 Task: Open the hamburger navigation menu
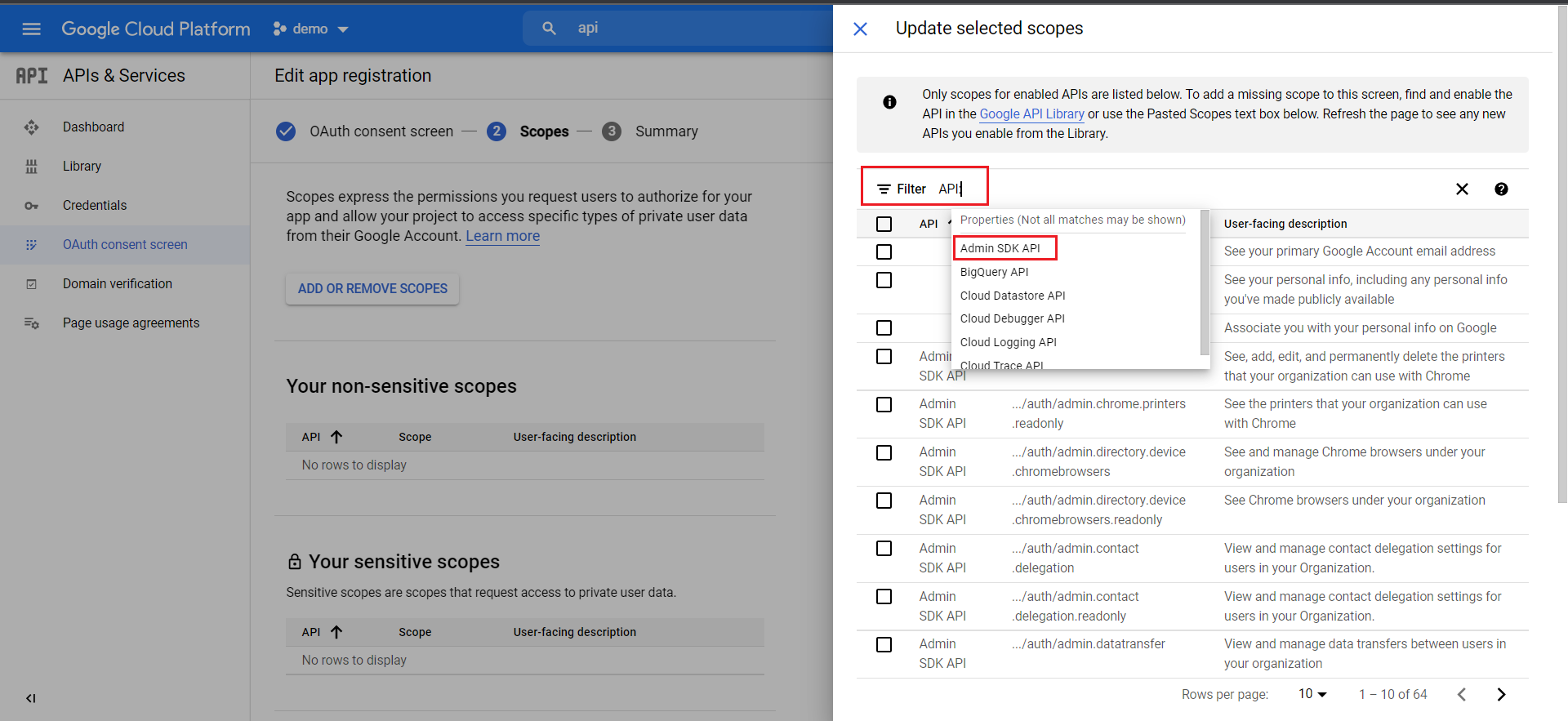pyautogui.click(x=31, y=29)
